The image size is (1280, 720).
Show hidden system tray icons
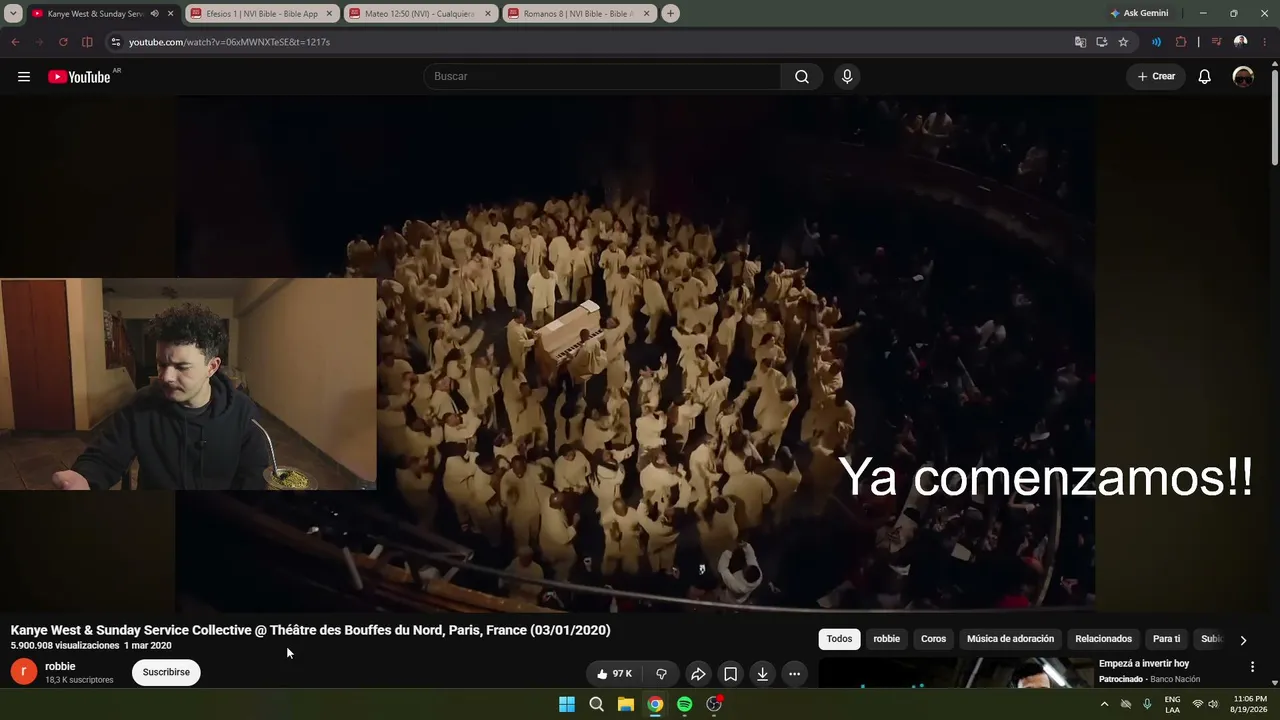click(x=1104, y=704)
